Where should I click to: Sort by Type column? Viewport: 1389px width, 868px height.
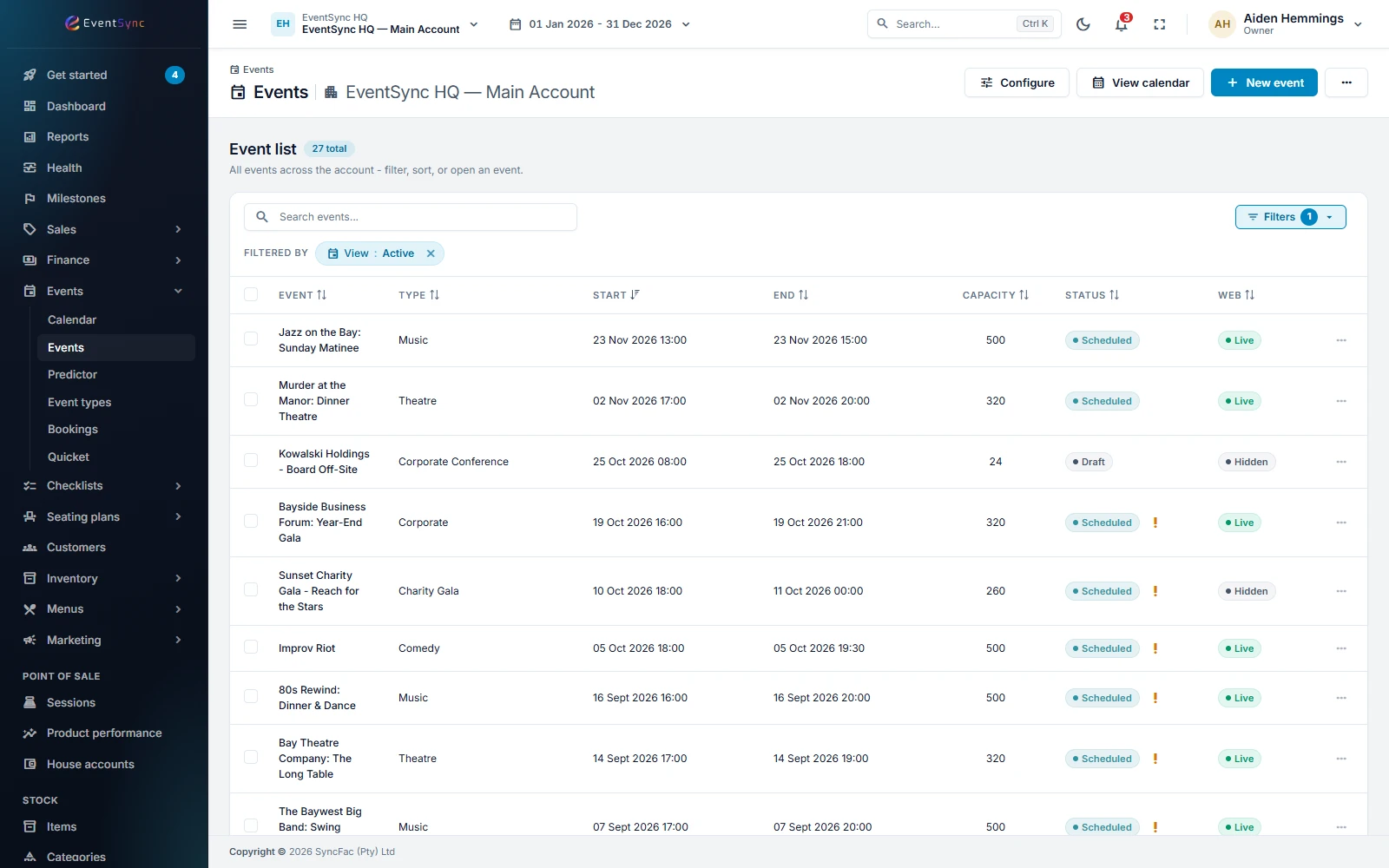coord(419,295)
